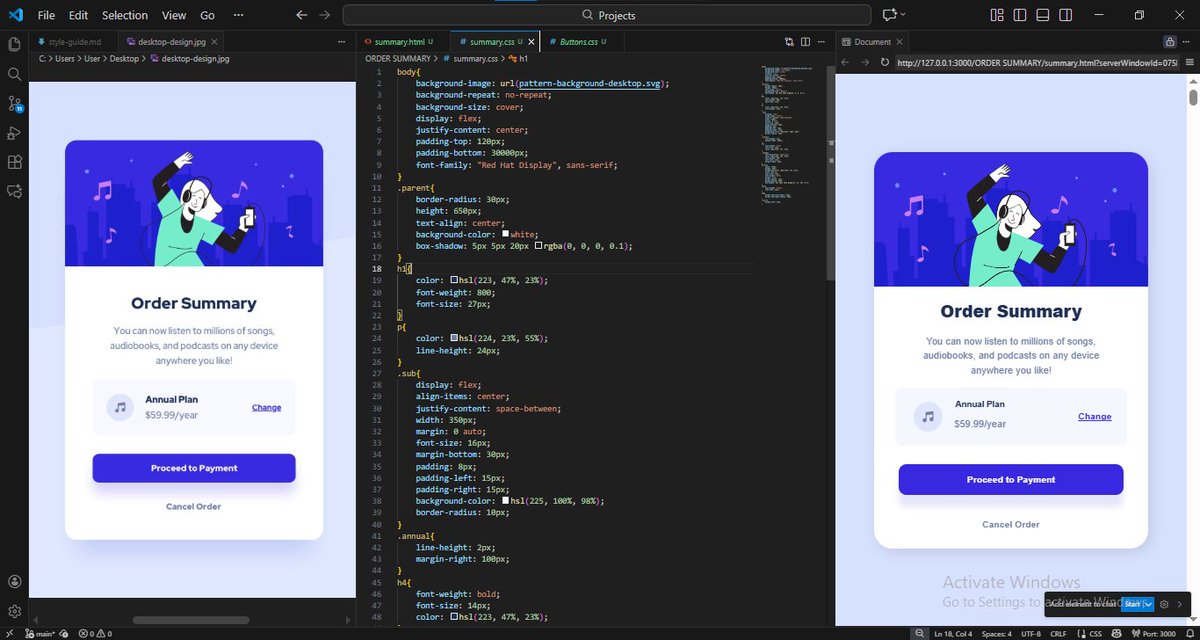1200x640 pixels.
Task: Click Desktop folder in image breadcrumb
Action: [x=124, y=59]
